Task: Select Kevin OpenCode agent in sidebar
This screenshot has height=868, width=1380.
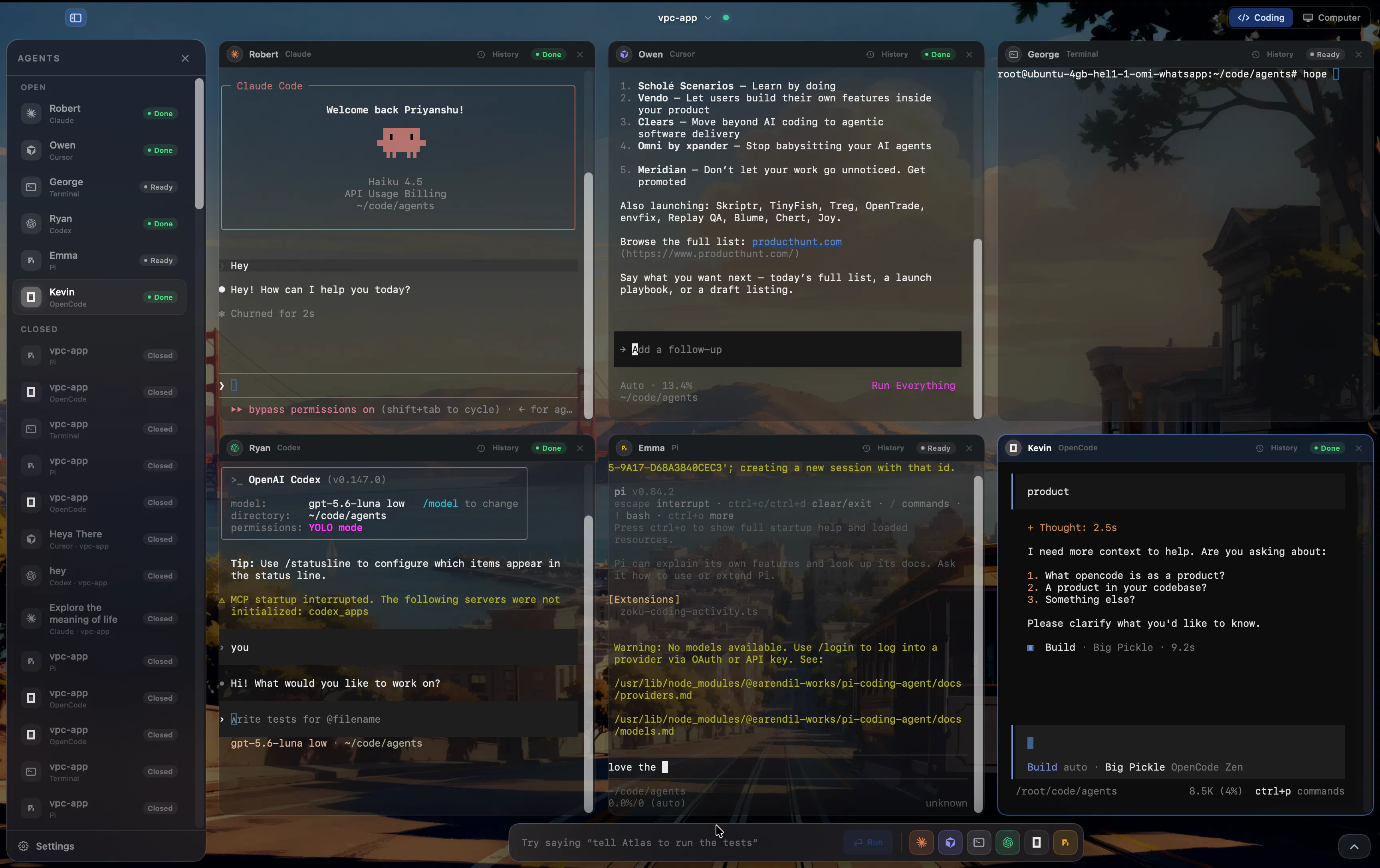Action: (x=100, y=297)
